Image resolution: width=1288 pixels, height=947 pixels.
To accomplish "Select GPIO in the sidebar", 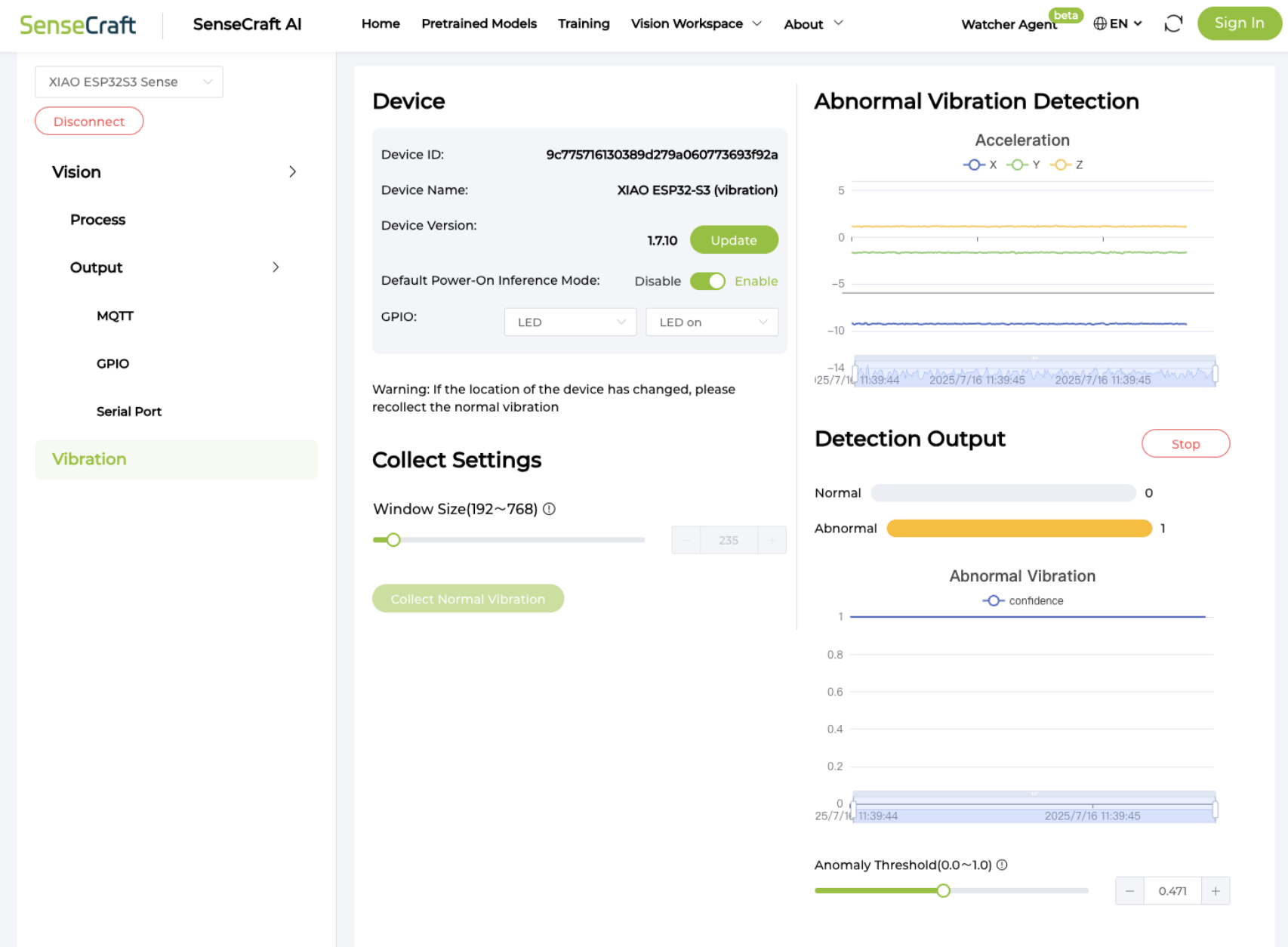I will tap(112, 363).
